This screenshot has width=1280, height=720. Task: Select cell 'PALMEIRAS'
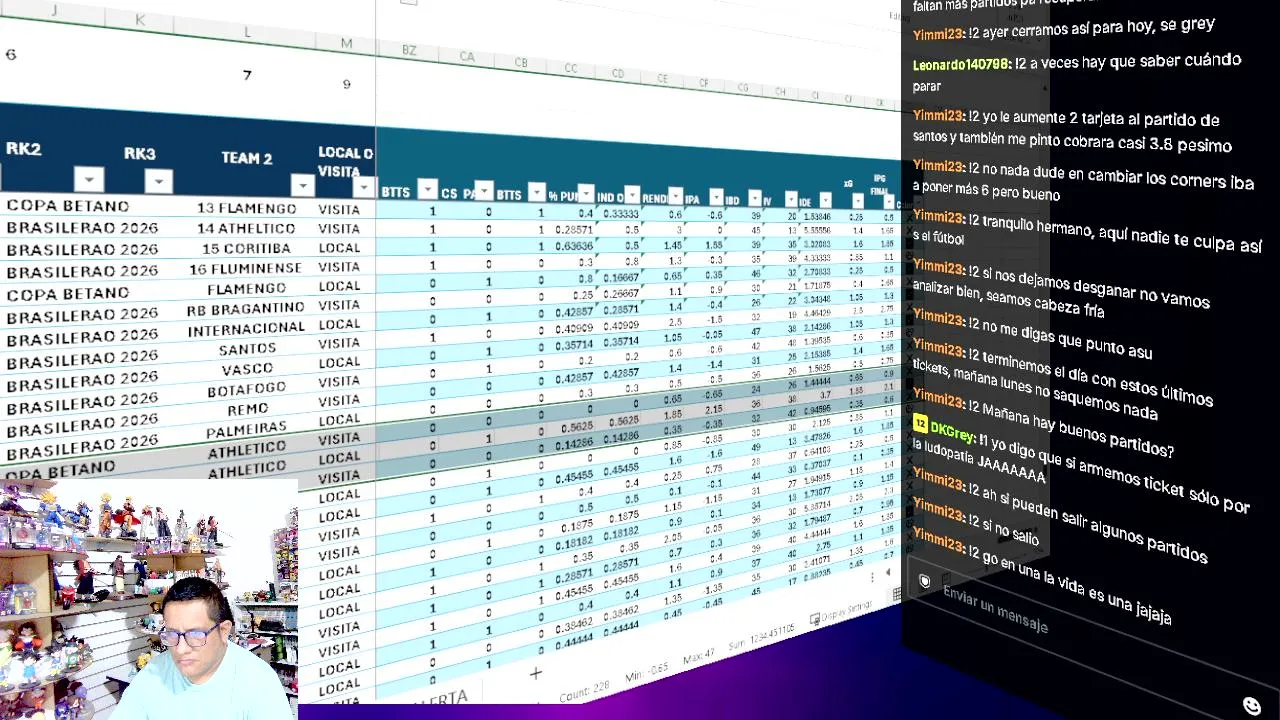[246, 431]
